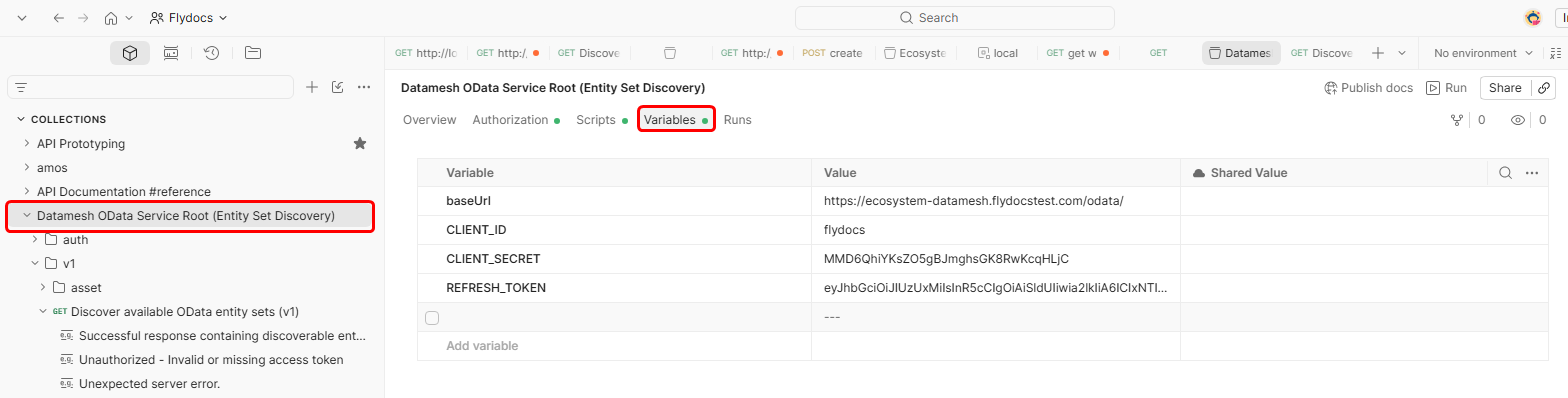This screenshot has height=398, width=1568.
Task: Open the POST create request tab
Action: coord(832,53)
